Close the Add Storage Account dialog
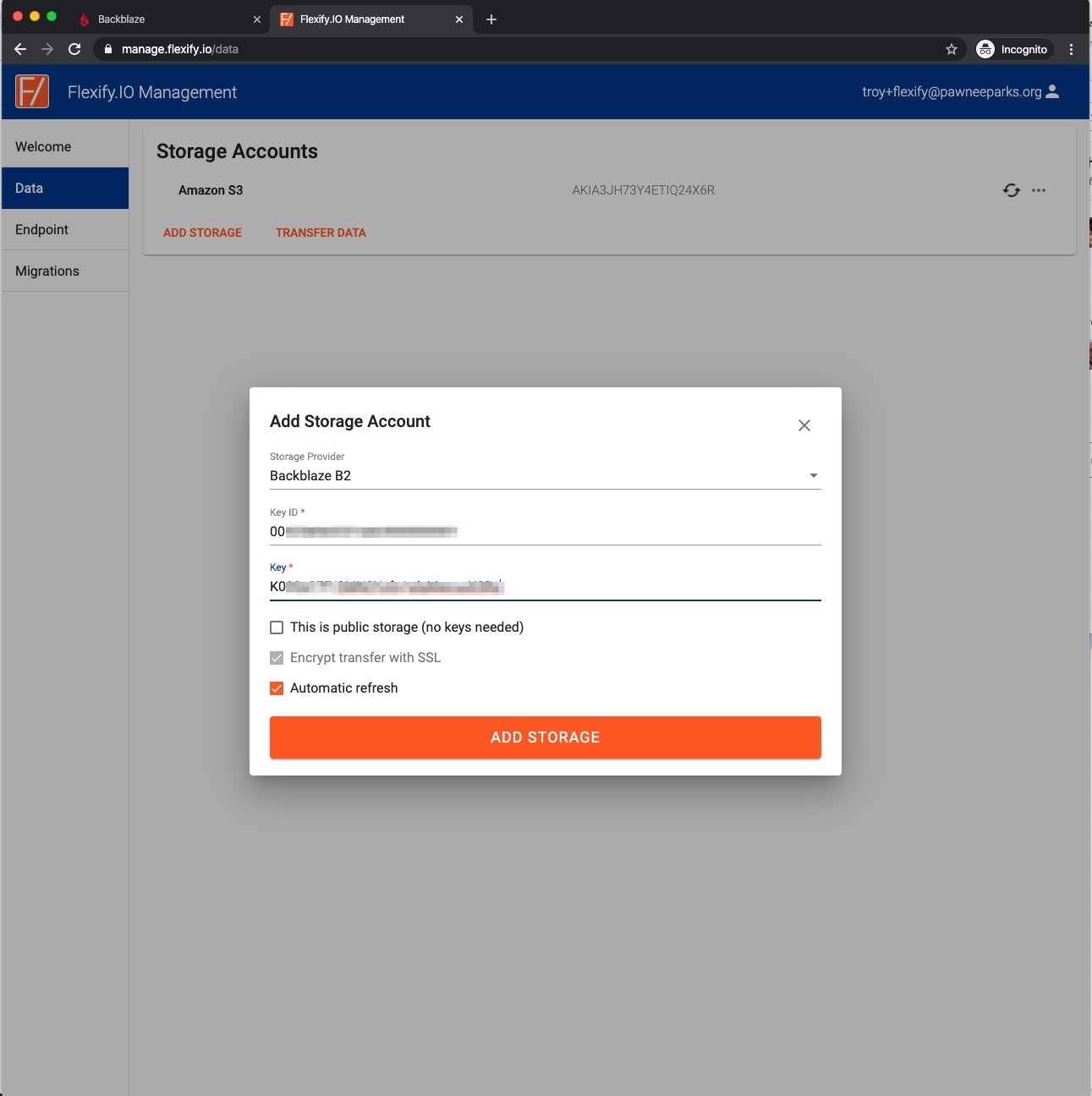 click(804, 425)
